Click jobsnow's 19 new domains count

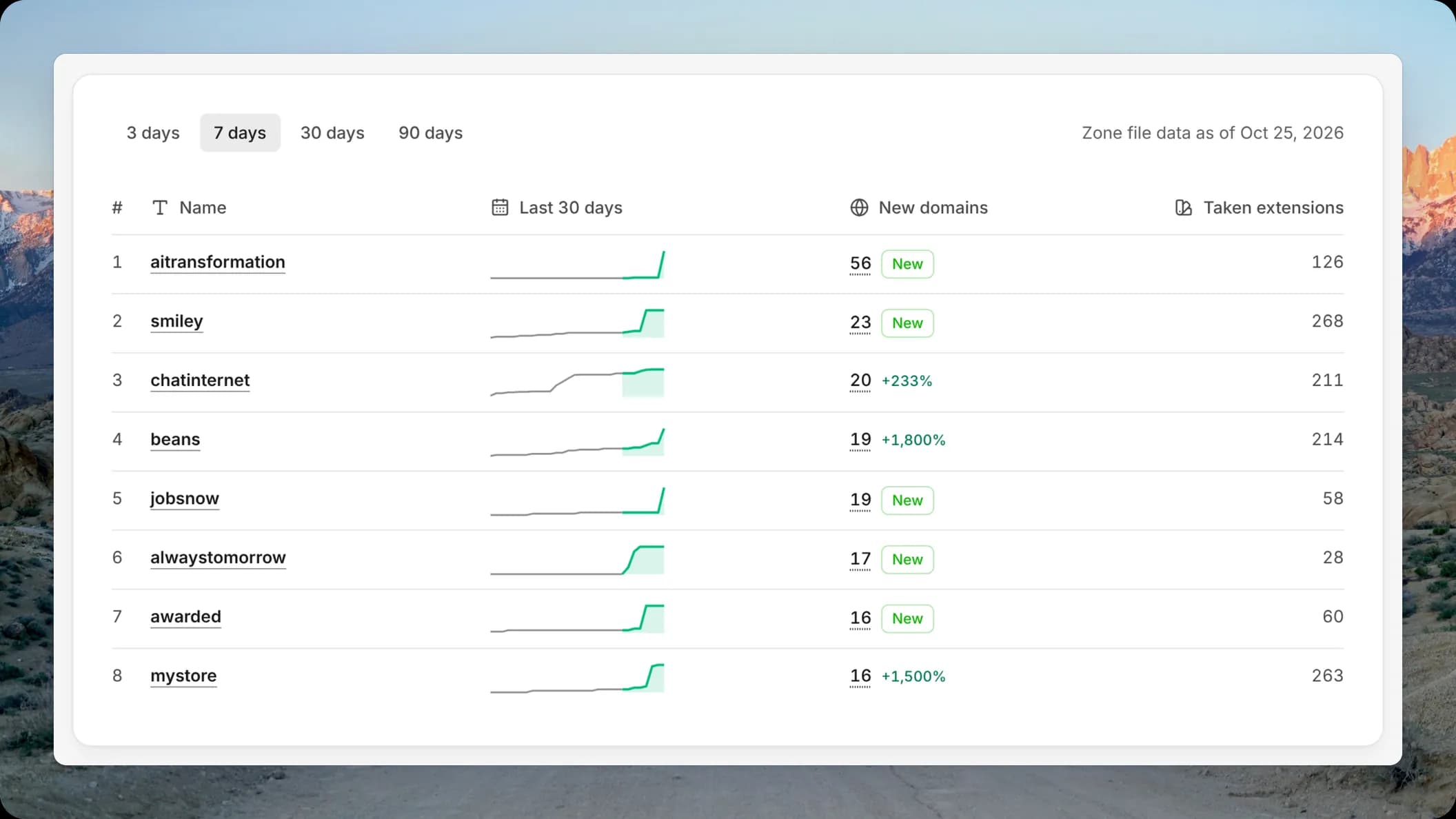[860, 500]
